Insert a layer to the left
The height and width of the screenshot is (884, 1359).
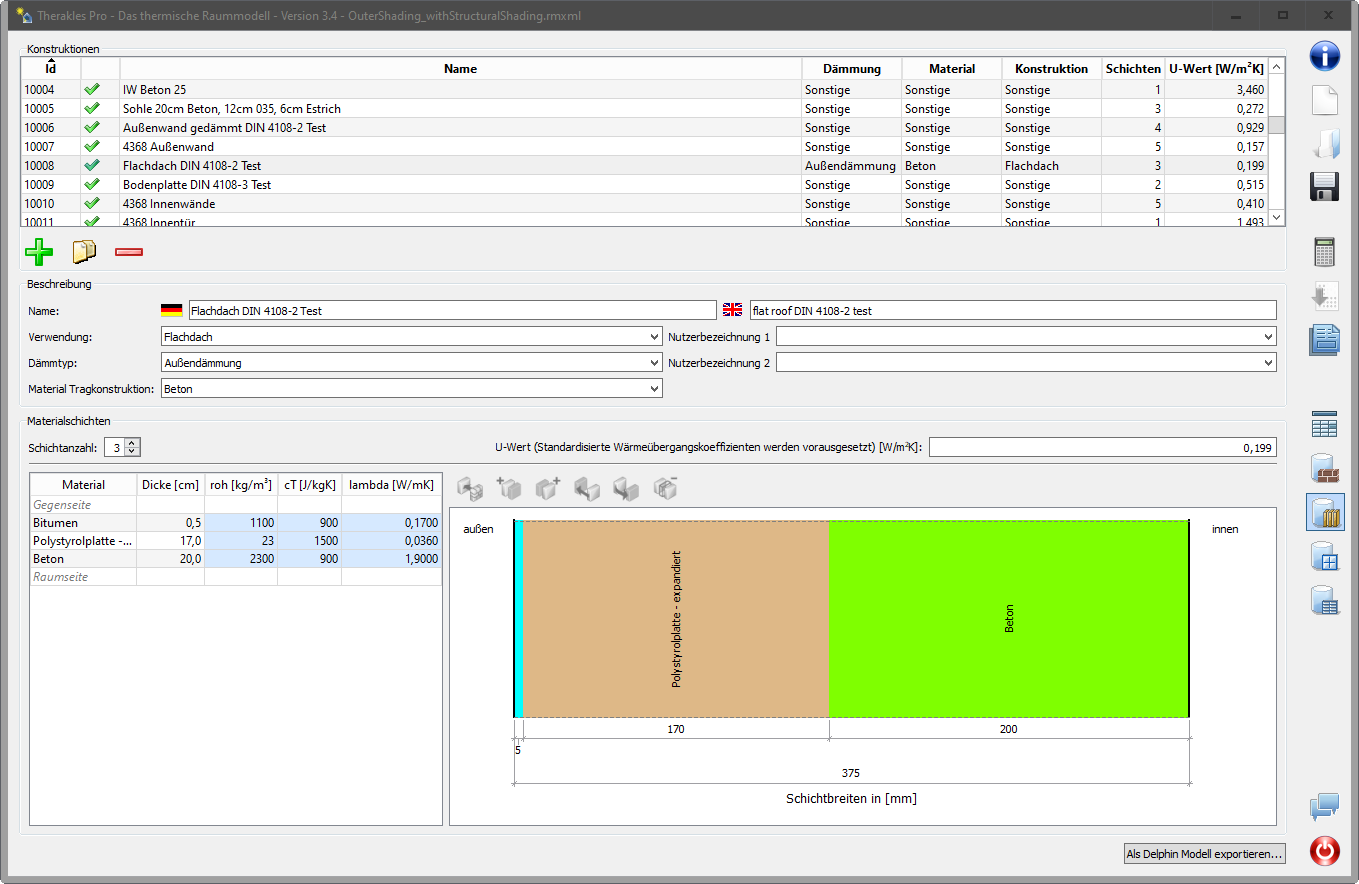[510, 489]
